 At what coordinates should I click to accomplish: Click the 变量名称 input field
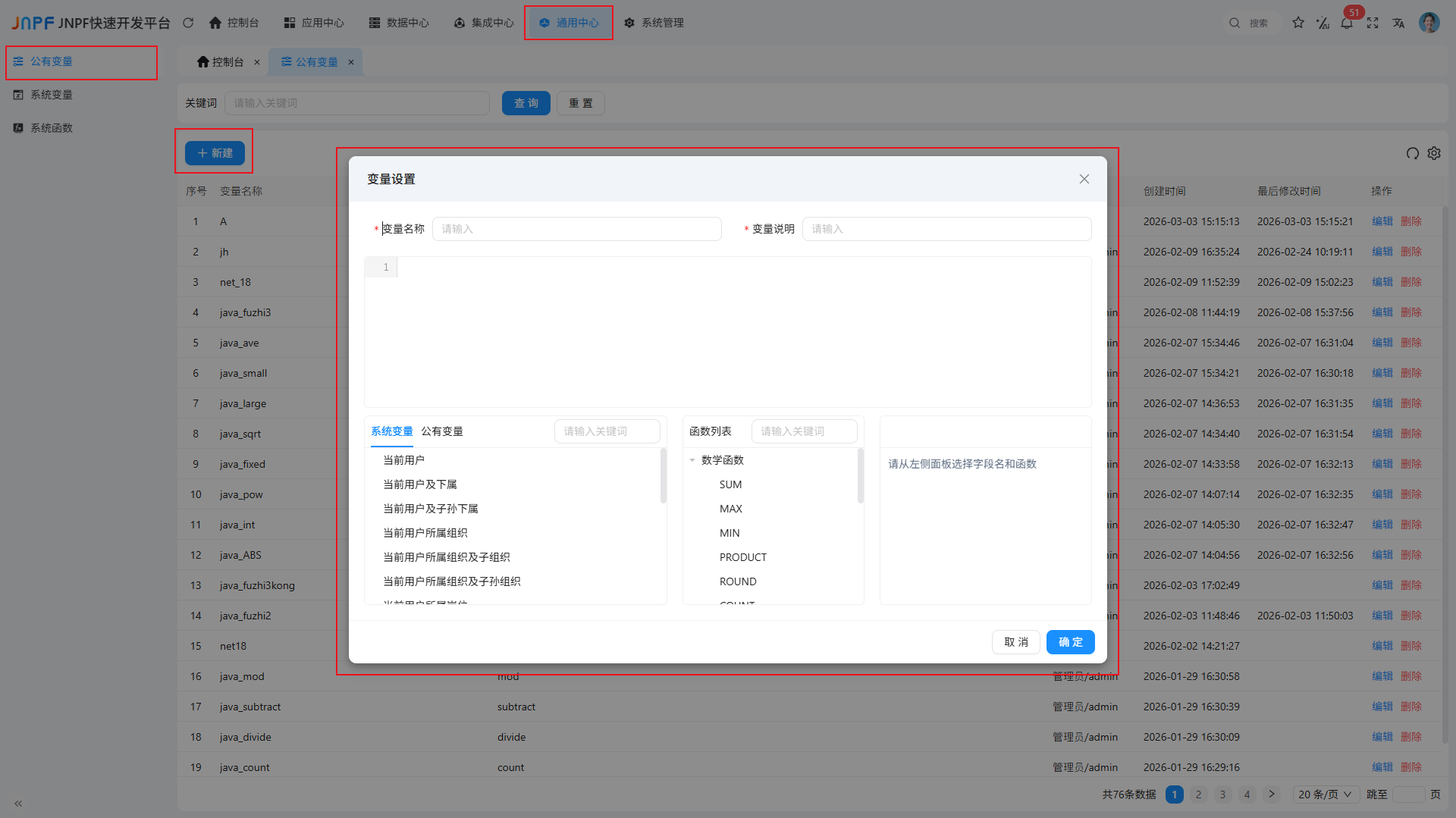click(576, 228)
